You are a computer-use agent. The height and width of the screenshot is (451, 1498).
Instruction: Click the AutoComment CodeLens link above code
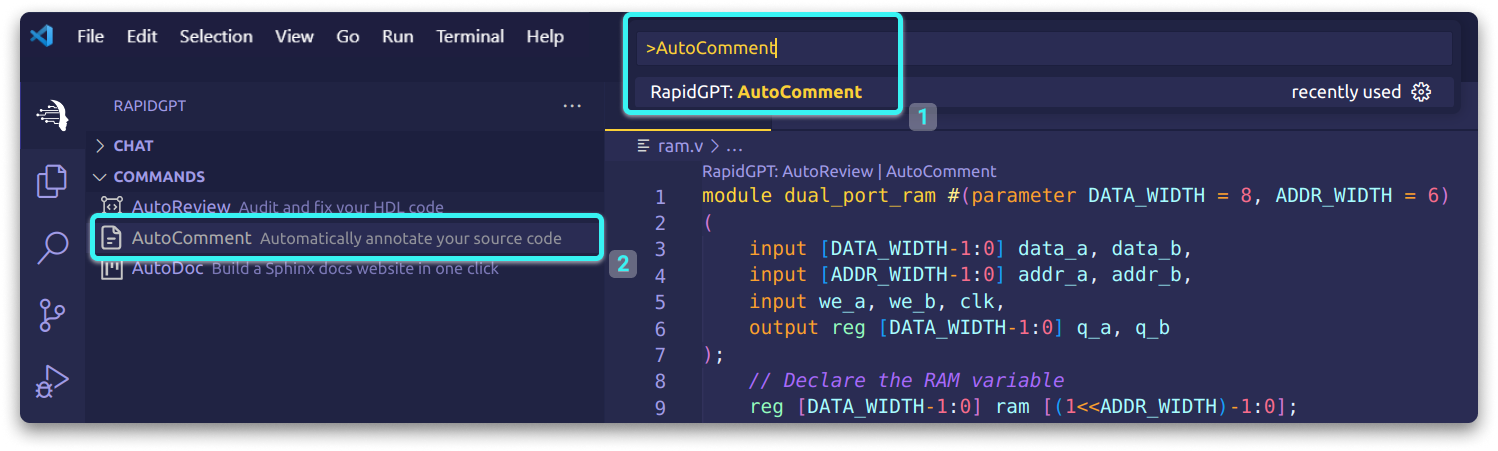941,172
